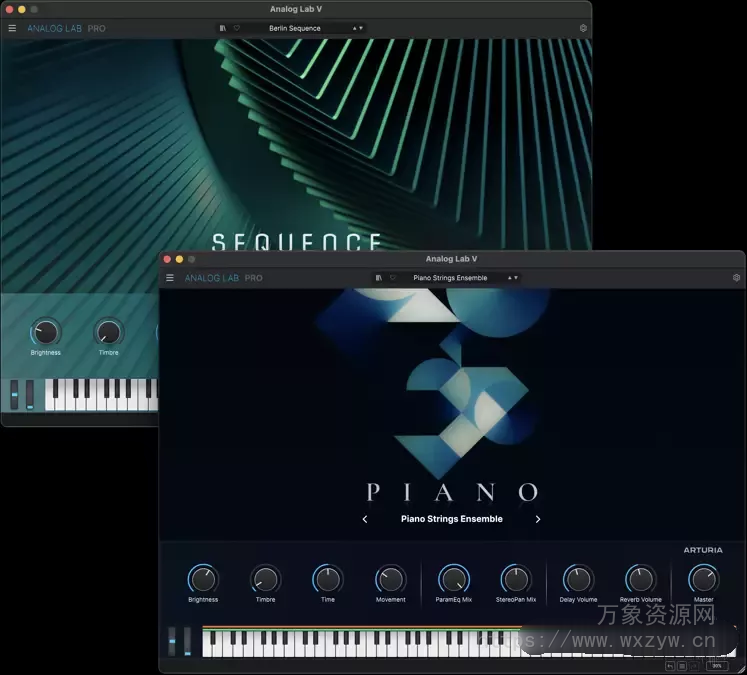Click the redo arrow icon in bottom bar
Image resolution: width=747 pixels, height=675 pixels.
(x=694, y=666)
